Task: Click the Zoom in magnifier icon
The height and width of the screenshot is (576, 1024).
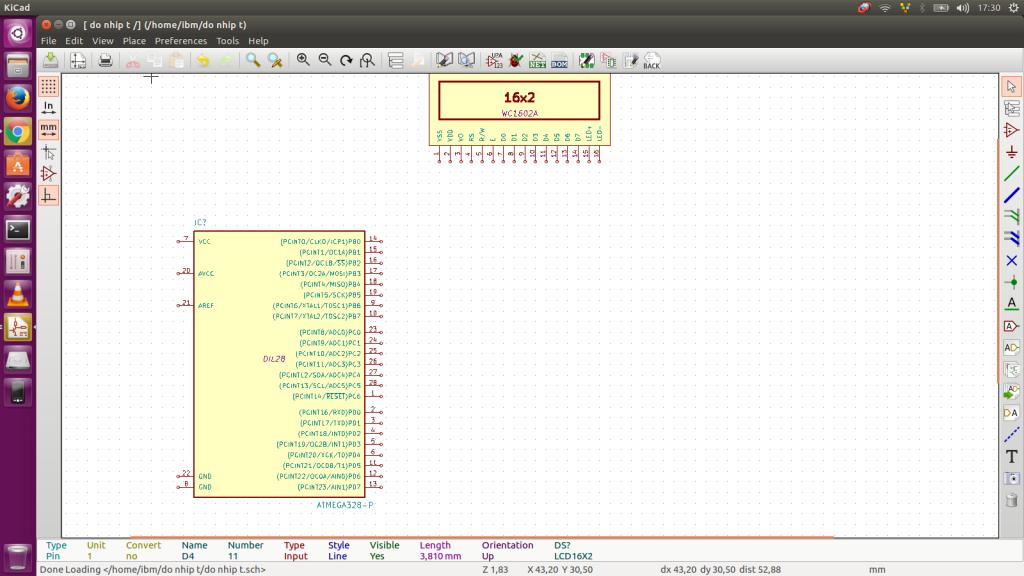Action: [x=303, y=61]
